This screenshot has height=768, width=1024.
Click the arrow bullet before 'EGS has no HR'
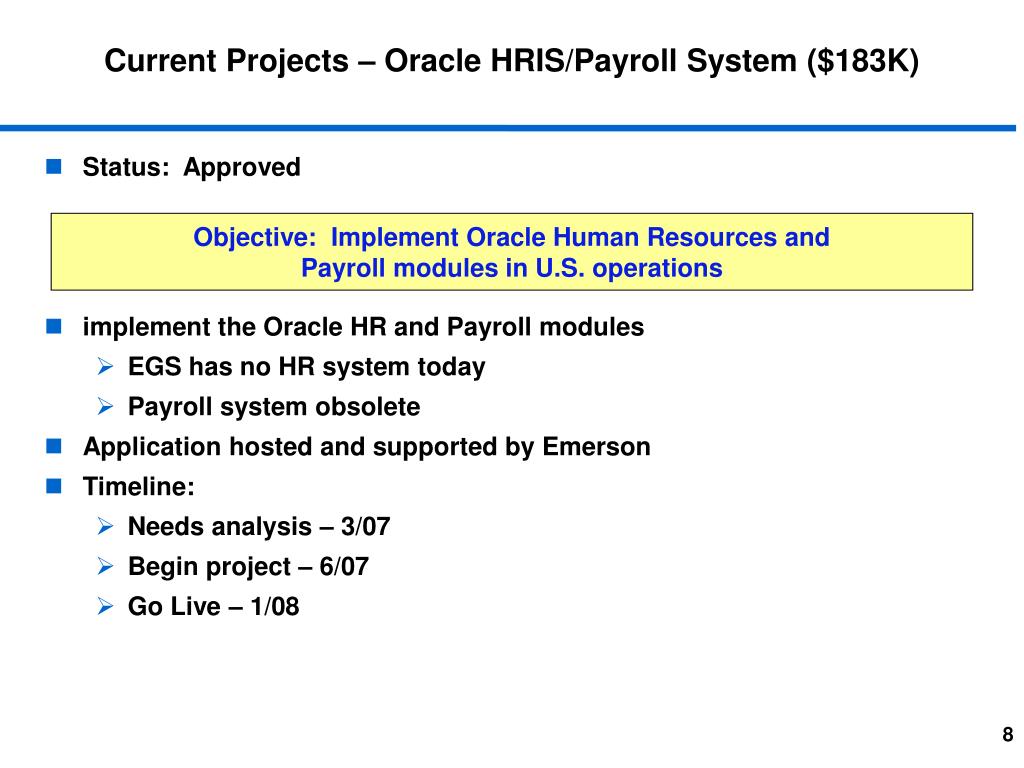pyautogui.click(x=105, y=366)
